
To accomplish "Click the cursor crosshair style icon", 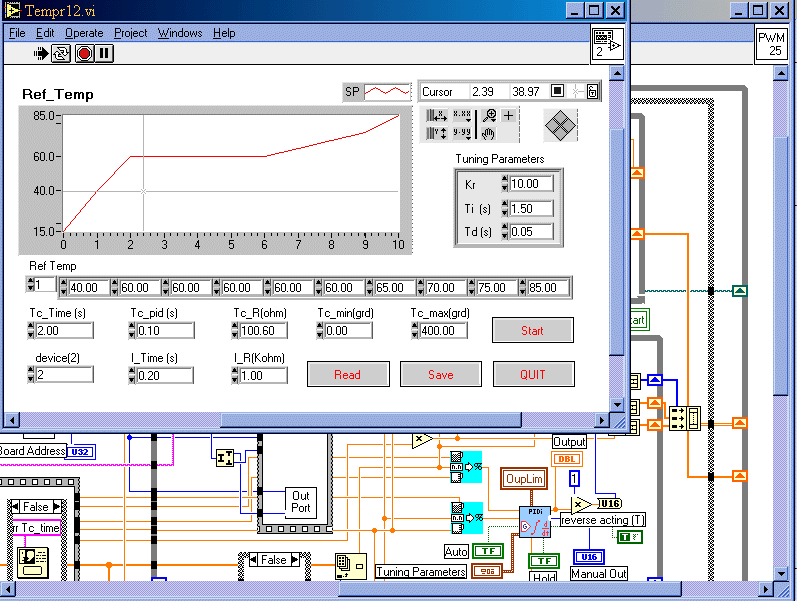I will tap(576, 92).
